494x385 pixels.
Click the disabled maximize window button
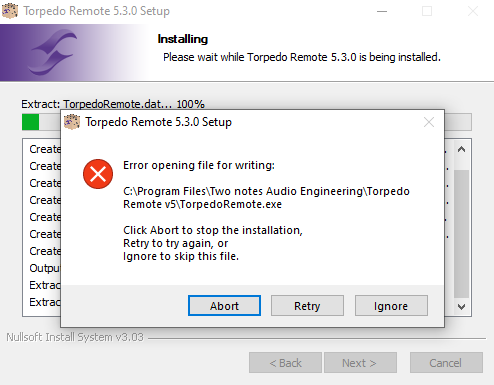pos(427,11)
